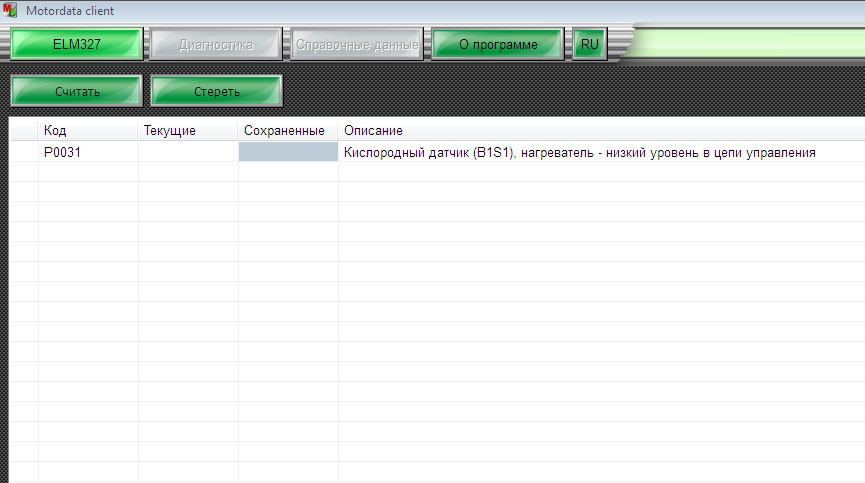Sort by the Описание column header
The image size is (865, 483).
602,130
